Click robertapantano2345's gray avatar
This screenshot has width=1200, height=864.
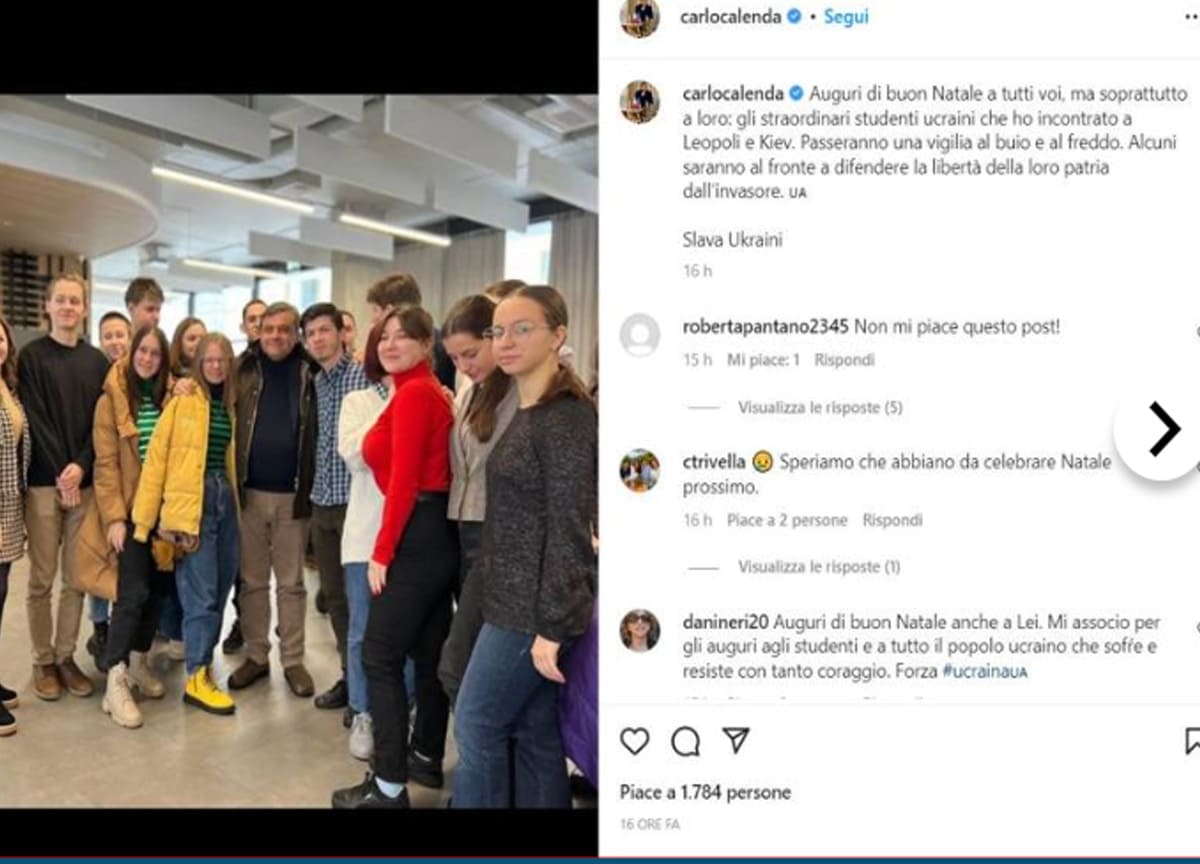pos(639,335)
